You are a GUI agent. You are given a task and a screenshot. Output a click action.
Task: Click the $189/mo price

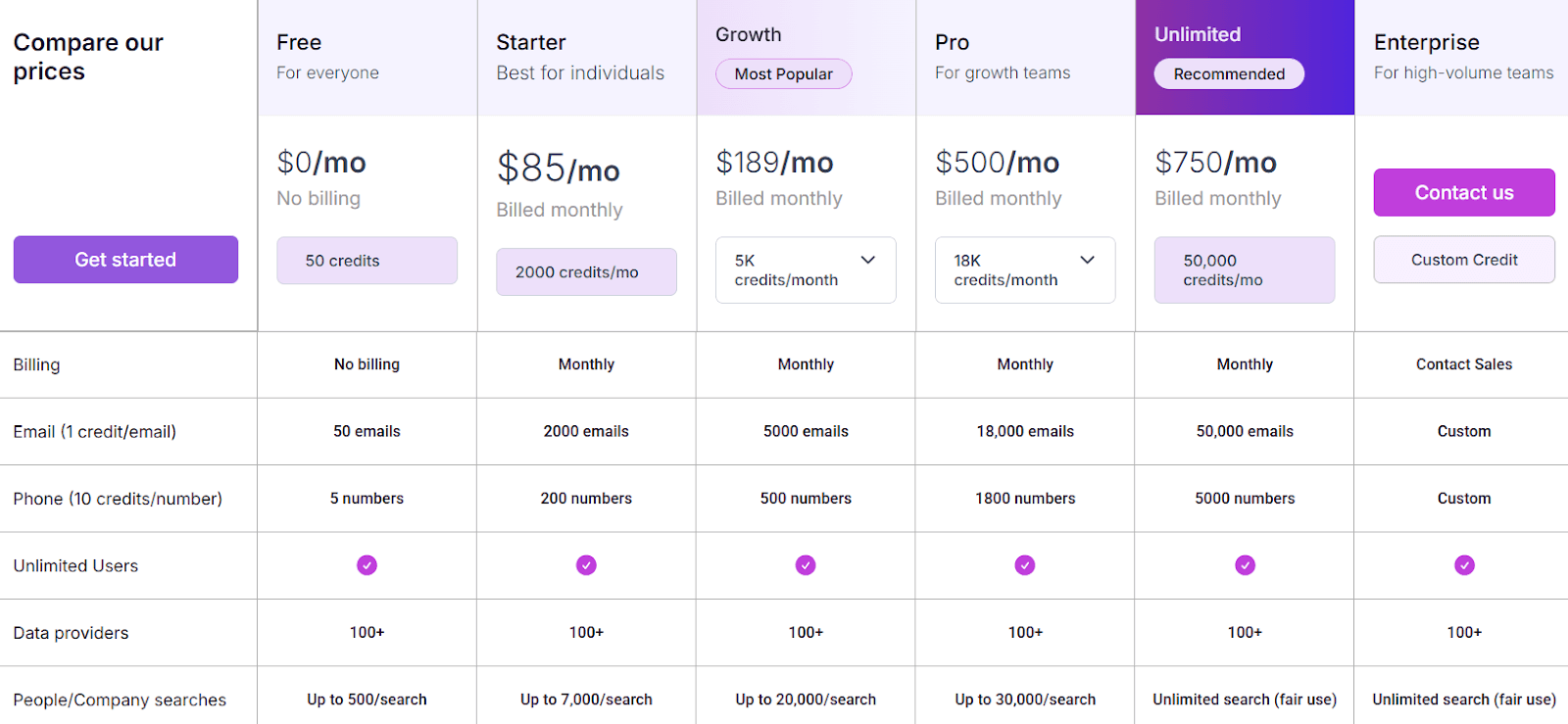775,163
